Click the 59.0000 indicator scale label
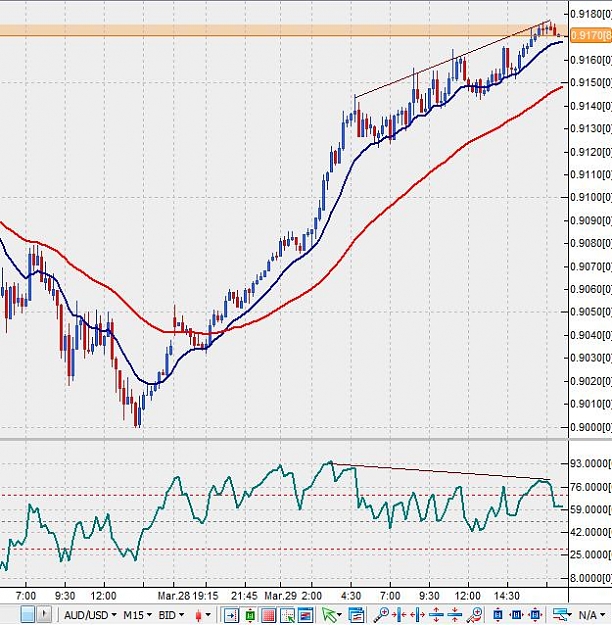The height and width of the screenshot is (625, 612). [591, 509]
